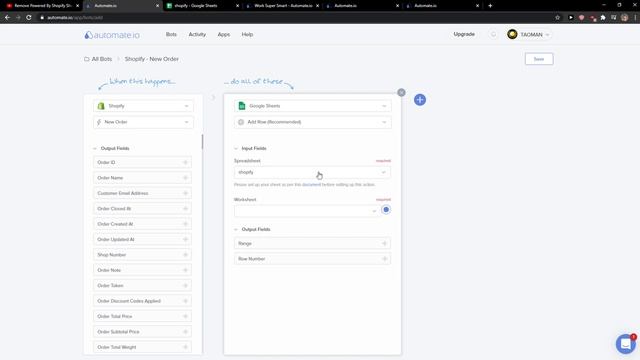
Task: Switch to the shopify Google Sheets tab
Action: (x=200, y=6)
